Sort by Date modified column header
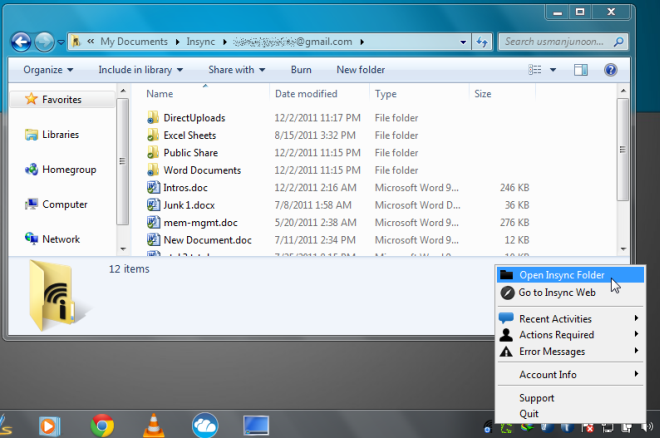Viewport: 660px width, 438px height. click(x=306, y=94)
